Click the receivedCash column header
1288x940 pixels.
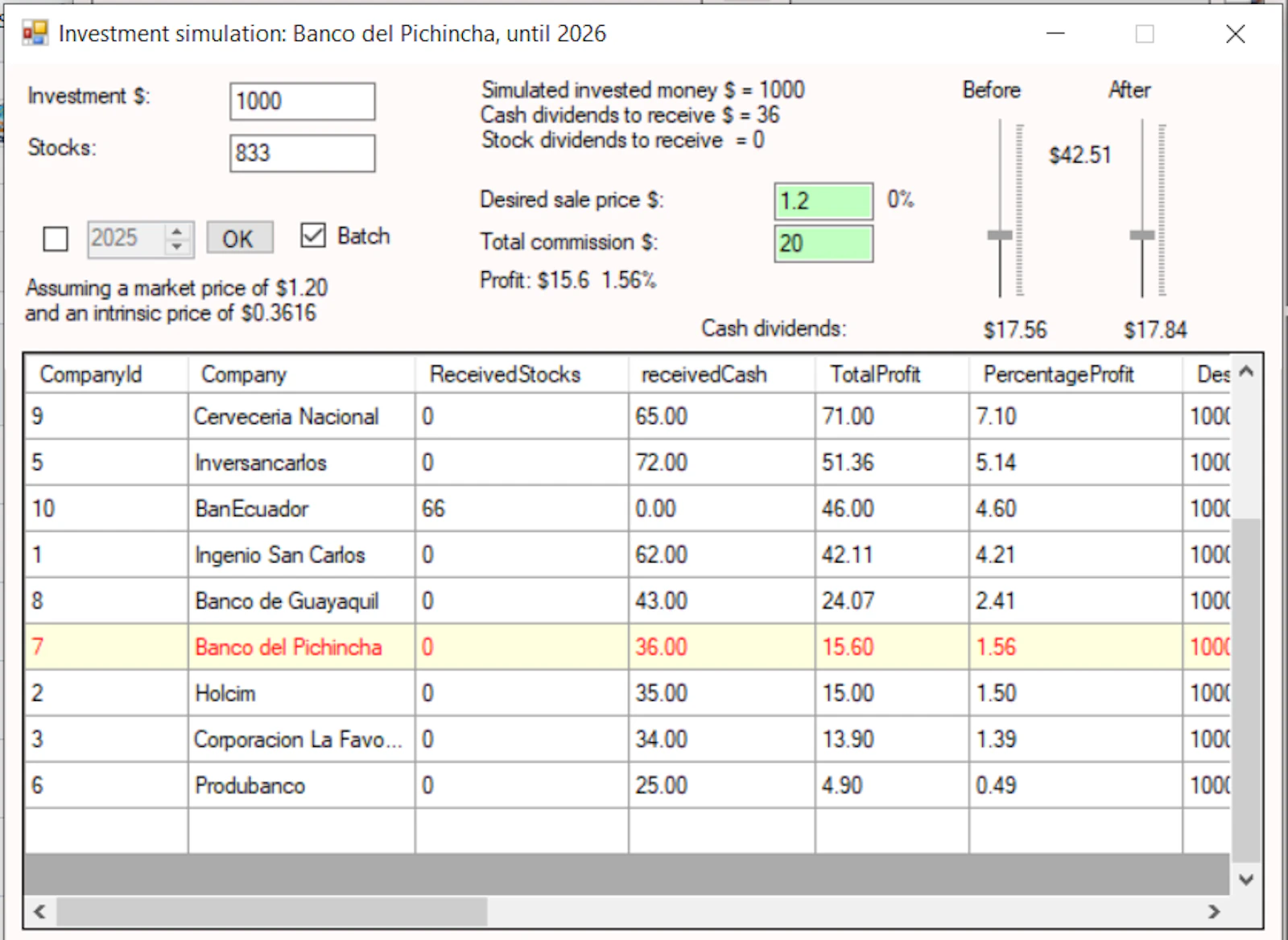click(x=721, y=374)
